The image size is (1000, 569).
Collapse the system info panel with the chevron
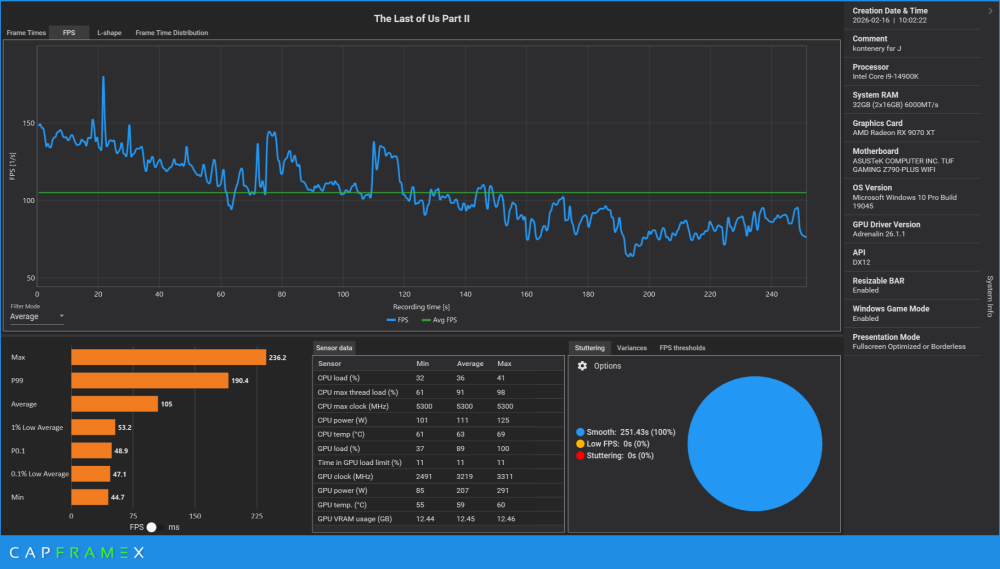(989, 12)
